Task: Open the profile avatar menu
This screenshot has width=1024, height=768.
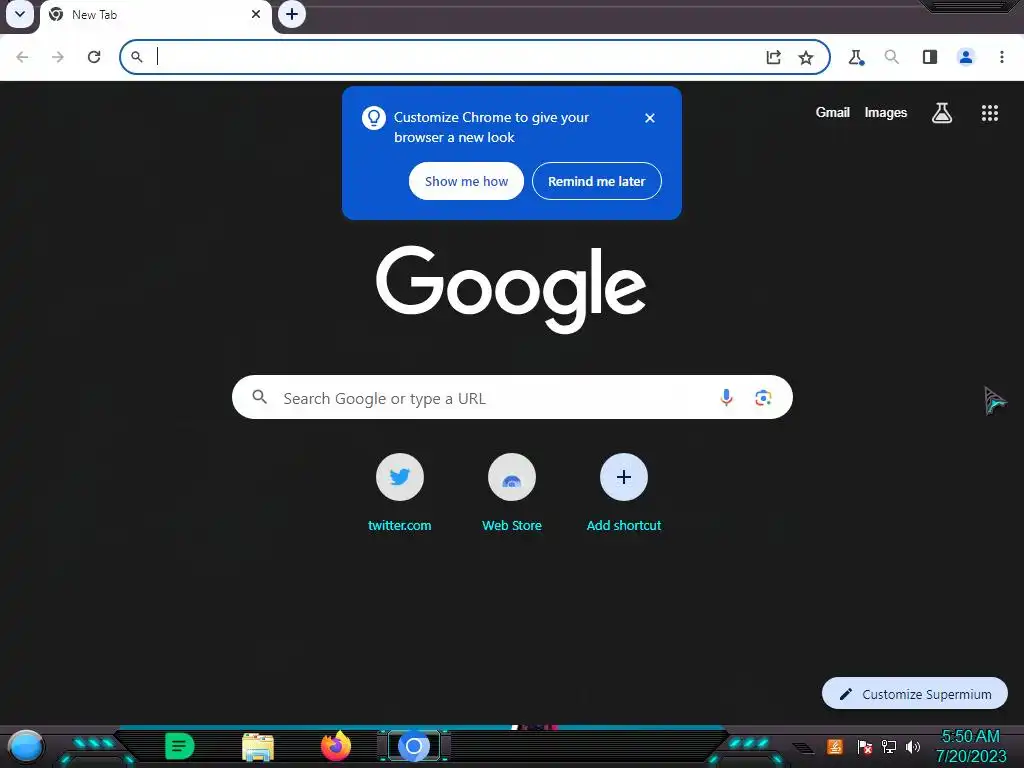Action: [966, 57]
